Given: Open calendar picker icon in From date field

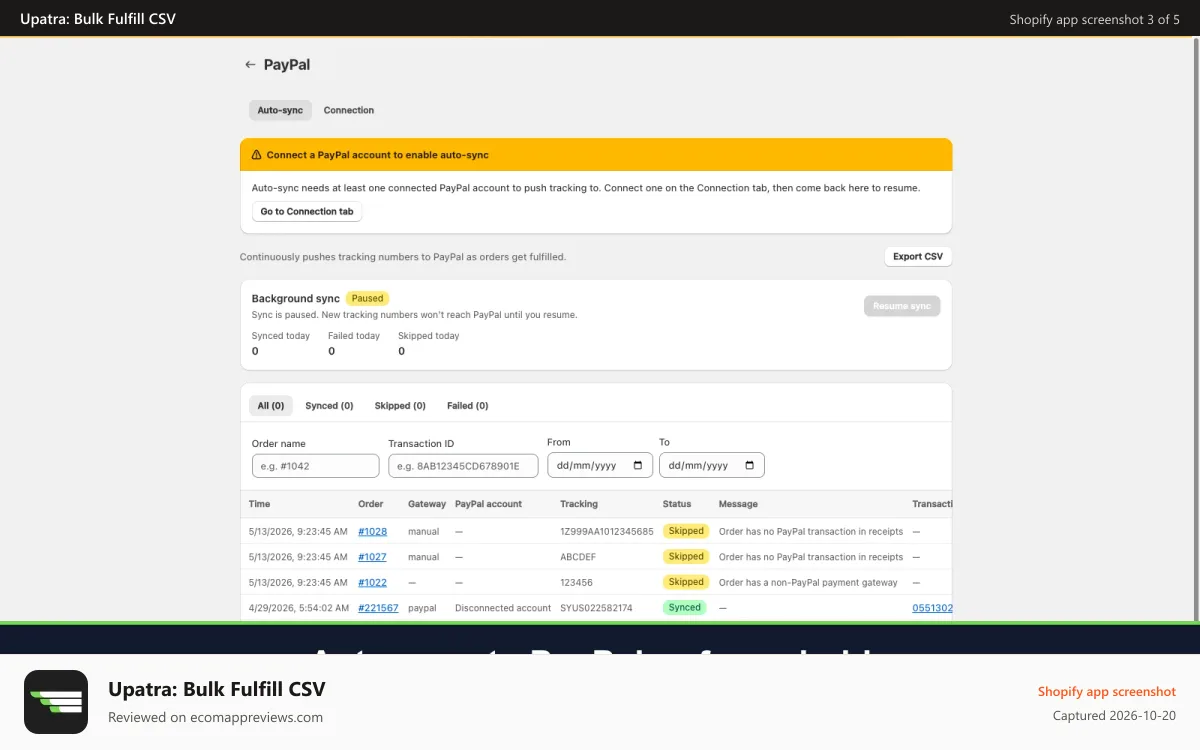Looking at the screenshot, I should pos(639,466).
